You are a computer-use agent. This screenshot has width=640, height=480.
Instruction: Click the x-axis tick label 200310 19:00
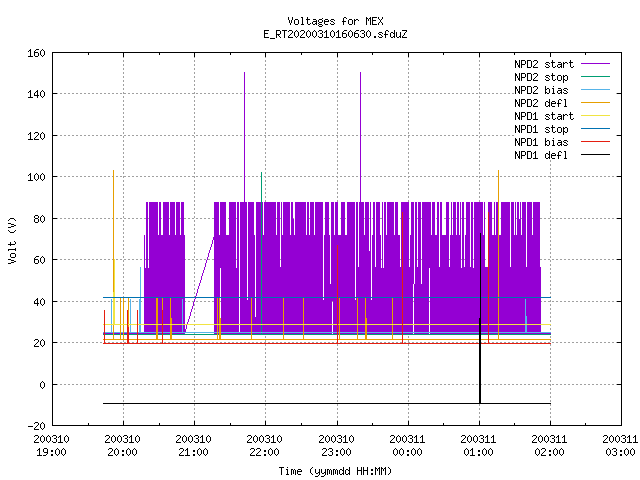point(51,446)
